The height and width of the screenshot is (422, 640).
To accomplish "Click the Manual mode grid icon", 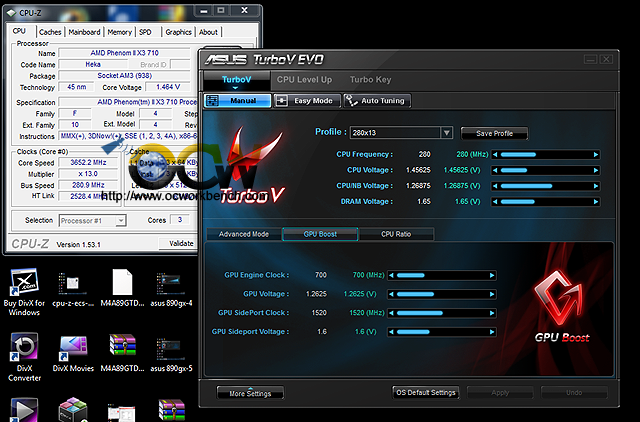I will 211,100.
